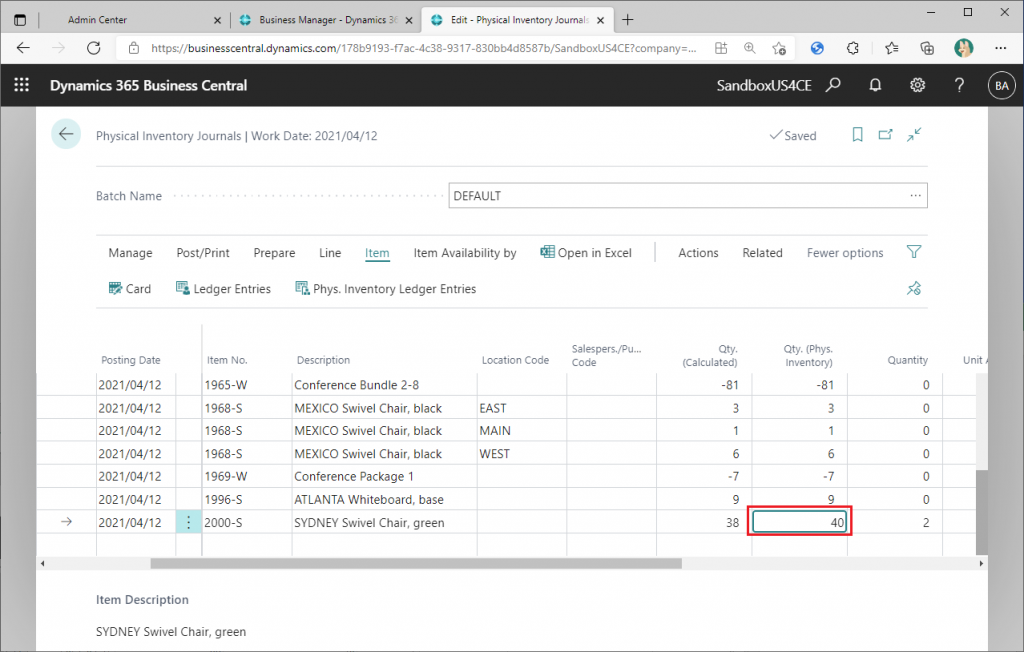Viewport: 1024px width, 652px height.
Task: Click the Description column header
Action: 323,360
